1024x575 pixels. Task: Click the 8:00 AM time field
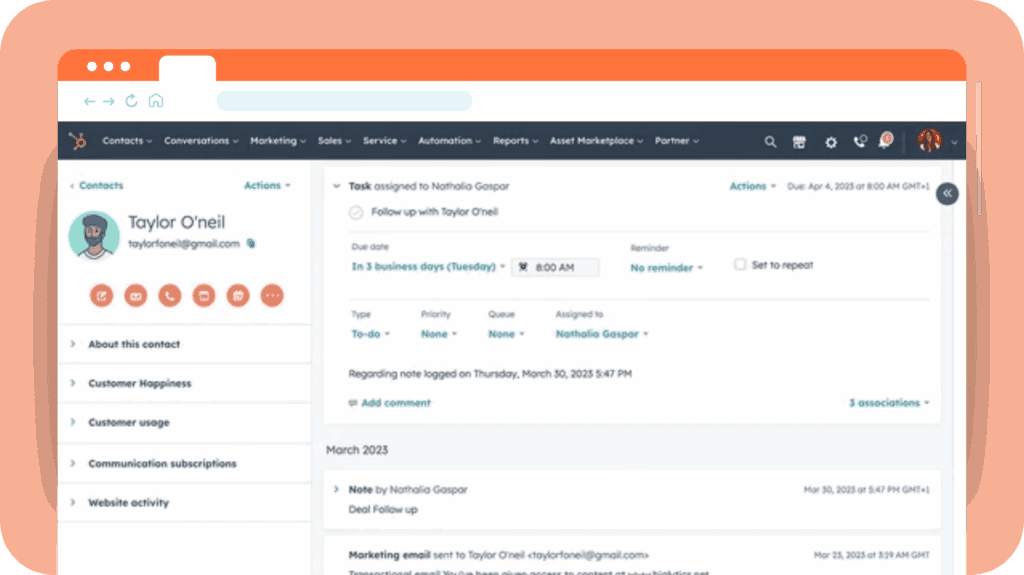556,267
